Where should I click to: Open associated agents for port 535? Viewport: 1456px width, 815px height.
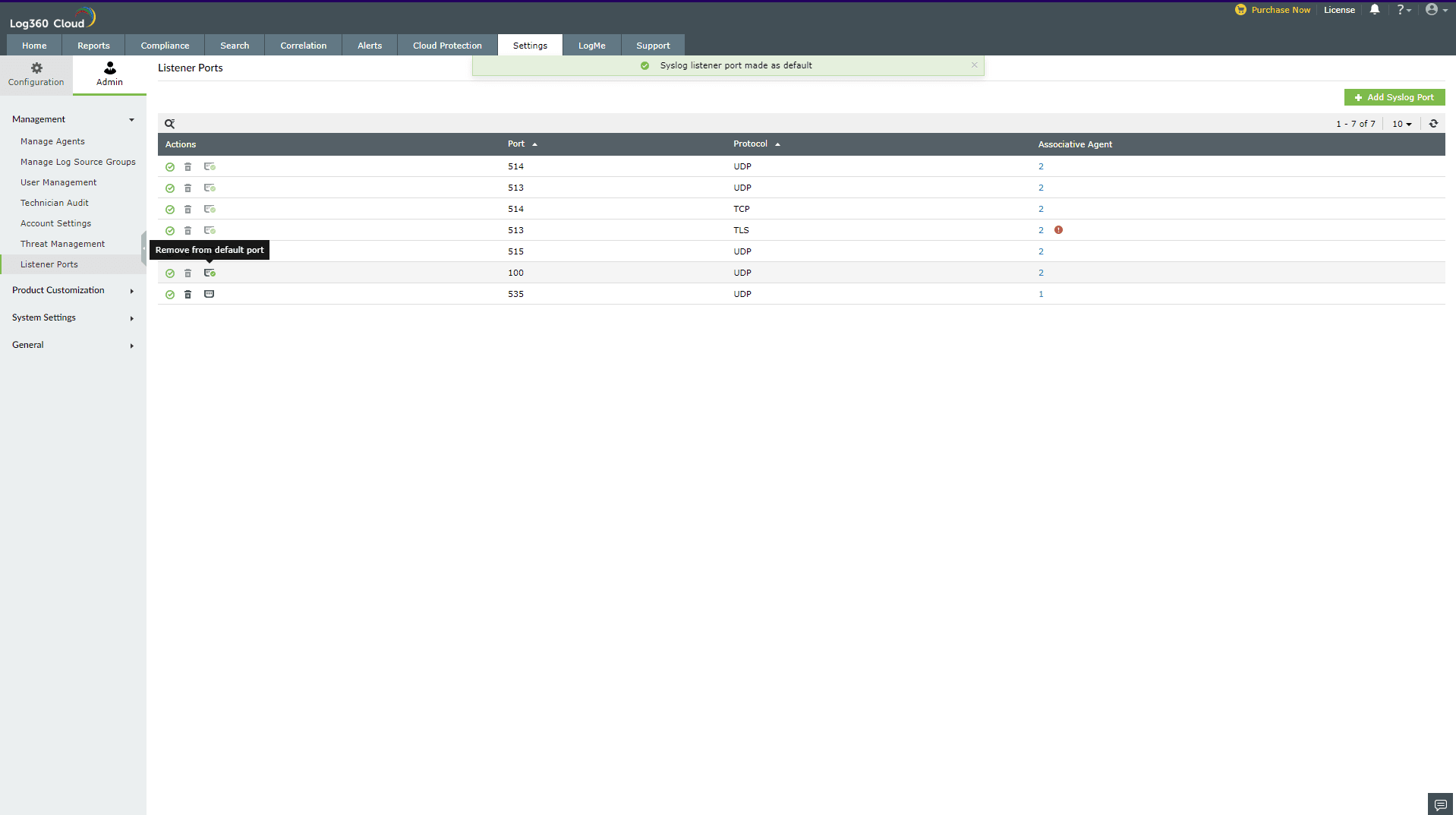1041,294
